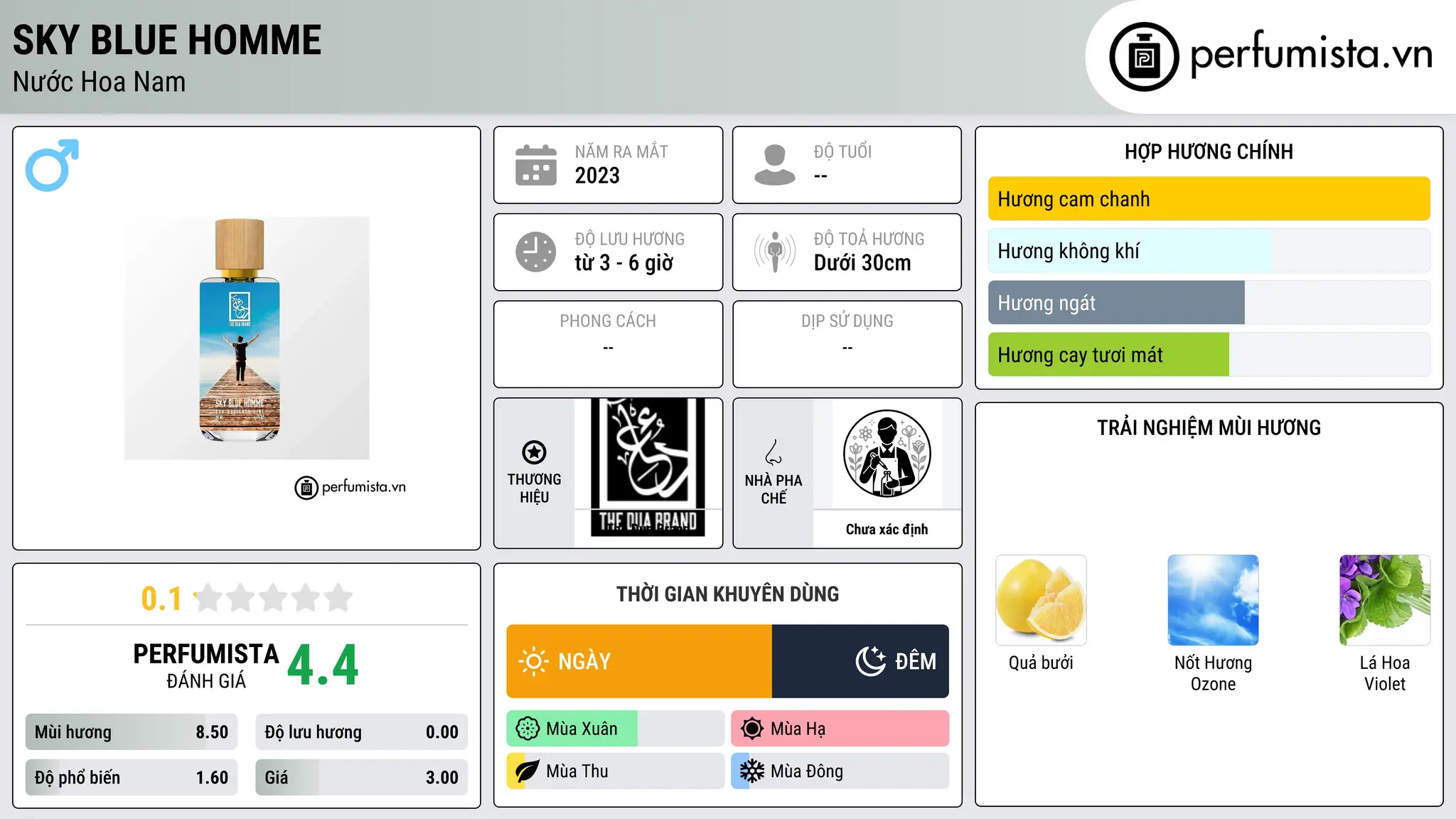Click the Độ phổ biến 1.60 score bar
Image resolution: width=1456 pixels, height=819 pixels.
(132, 778)
